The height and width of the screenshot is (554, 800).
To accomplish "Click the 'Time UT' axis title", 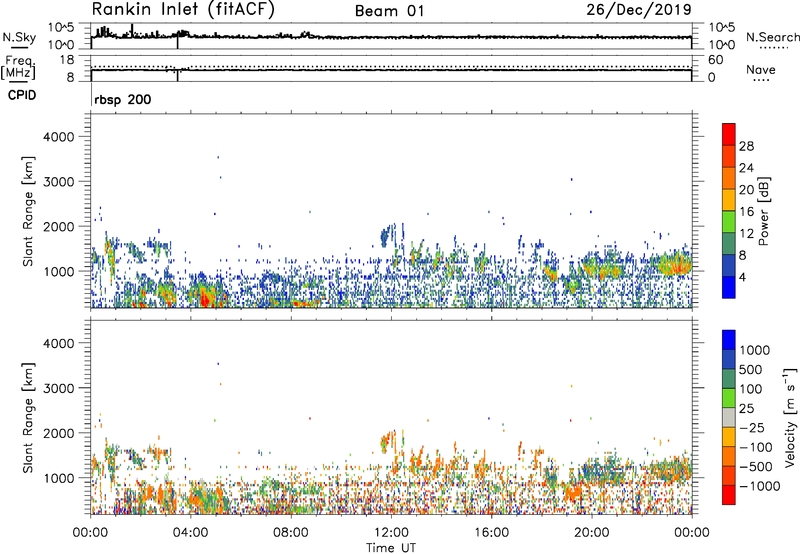I will 391,548.
